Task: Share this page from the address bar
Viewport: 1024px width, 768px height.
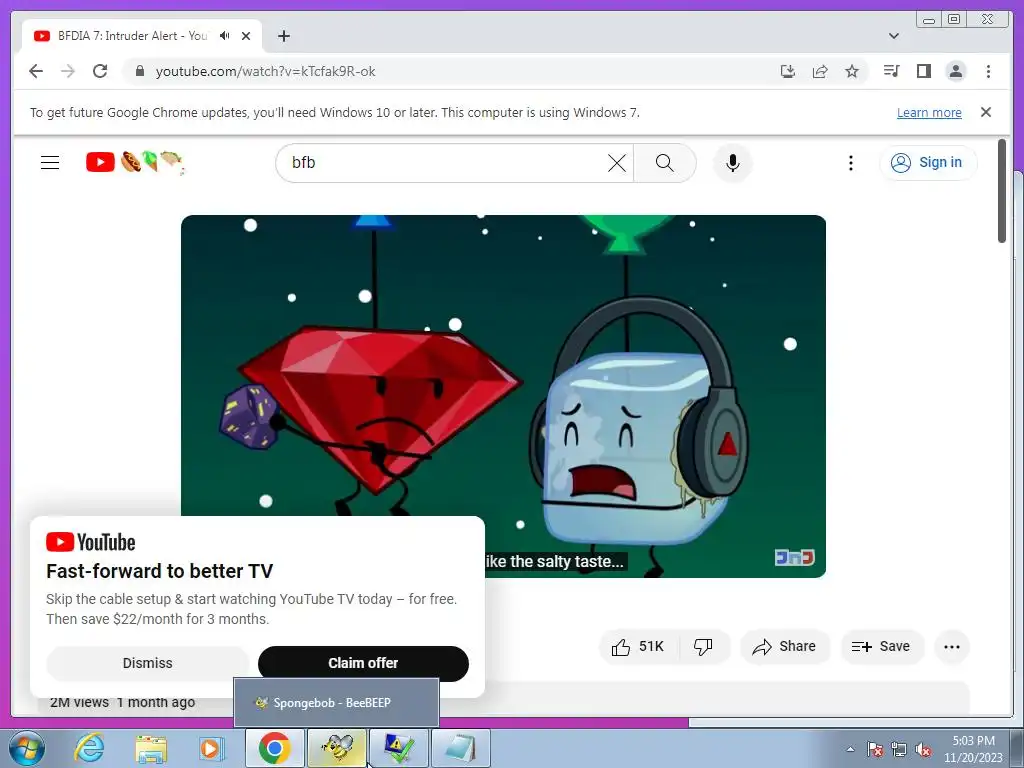Action: point(820,71)
